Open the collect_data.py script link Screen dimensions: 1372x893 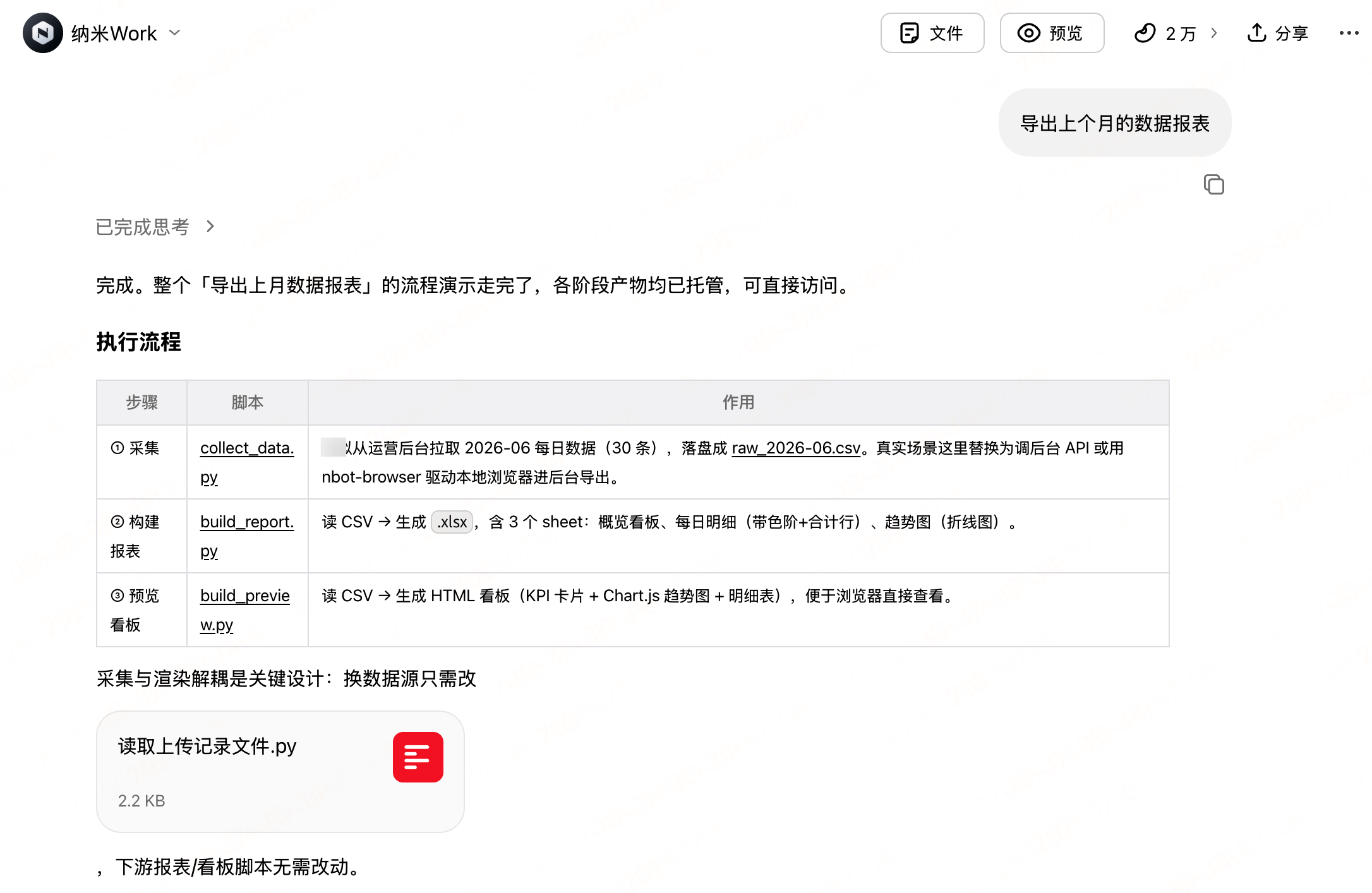tap(247, 462)
